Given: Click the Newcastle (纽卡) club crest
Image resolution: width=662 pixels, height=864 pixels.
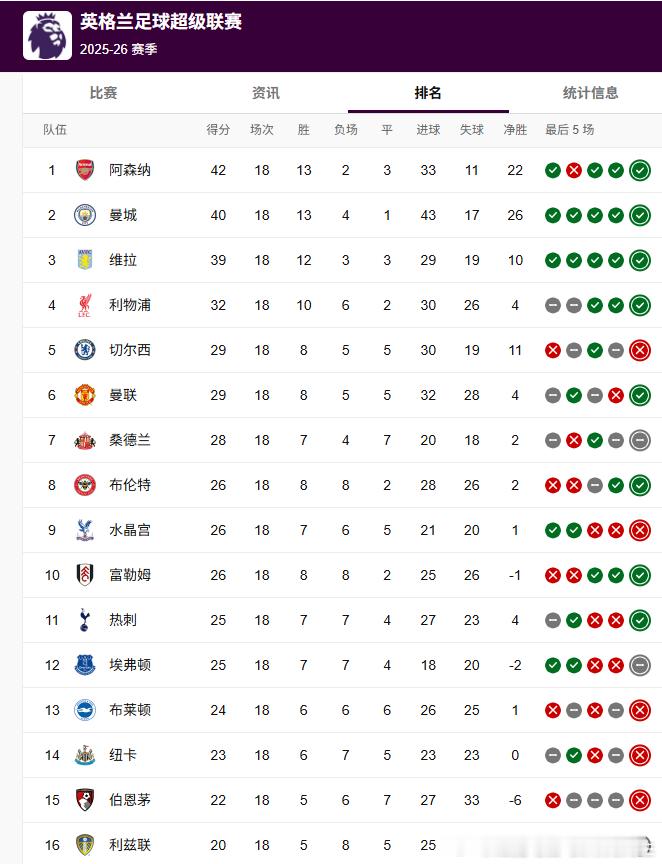Looking at the screenshot, I should click(85, 755).
